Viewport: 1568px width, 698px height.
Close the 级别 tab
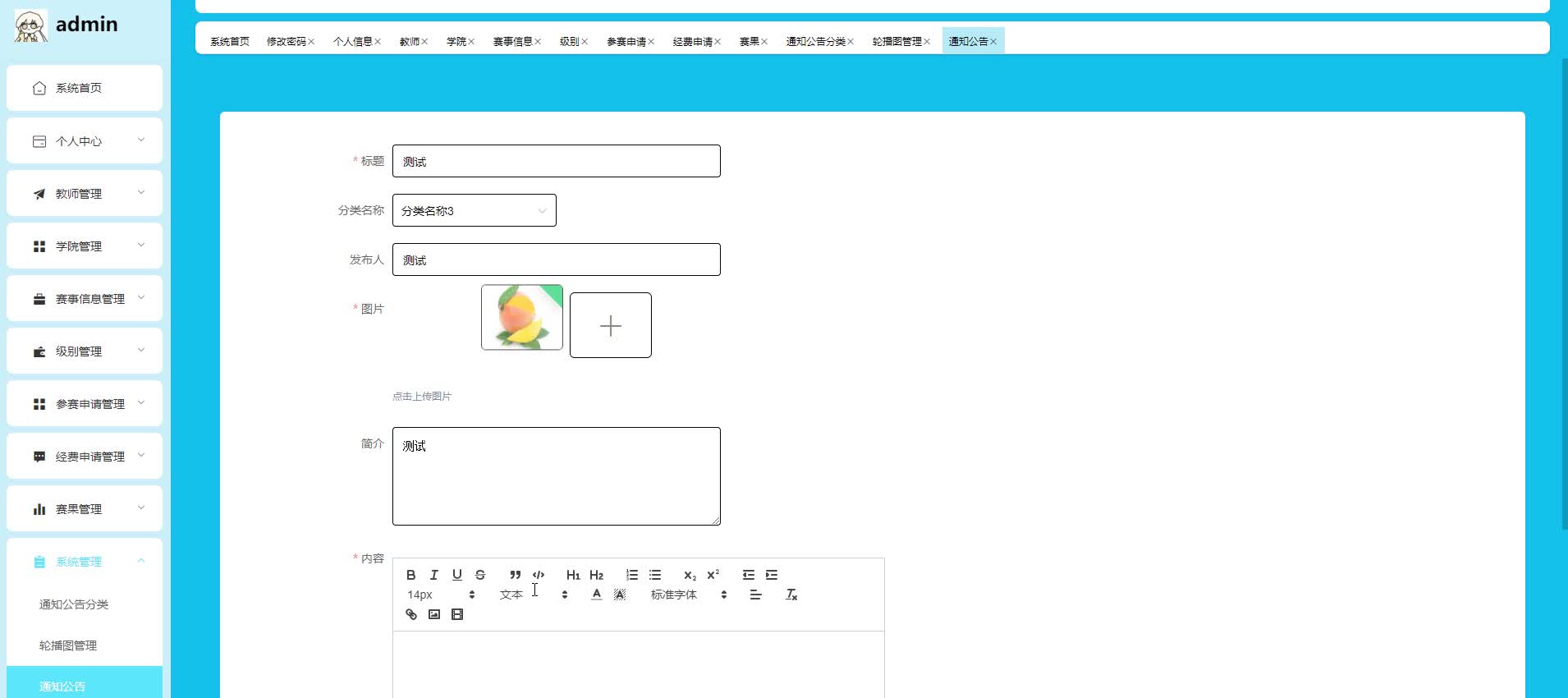coord(585,42)
